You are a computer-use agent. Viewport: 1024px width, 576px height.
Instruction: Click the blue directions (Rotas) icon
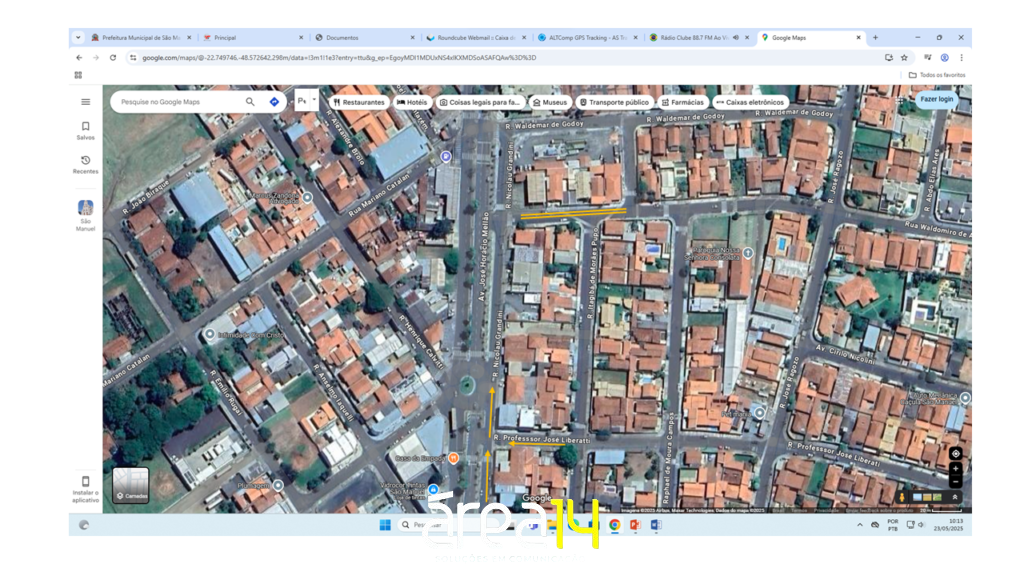click(274, 102)
